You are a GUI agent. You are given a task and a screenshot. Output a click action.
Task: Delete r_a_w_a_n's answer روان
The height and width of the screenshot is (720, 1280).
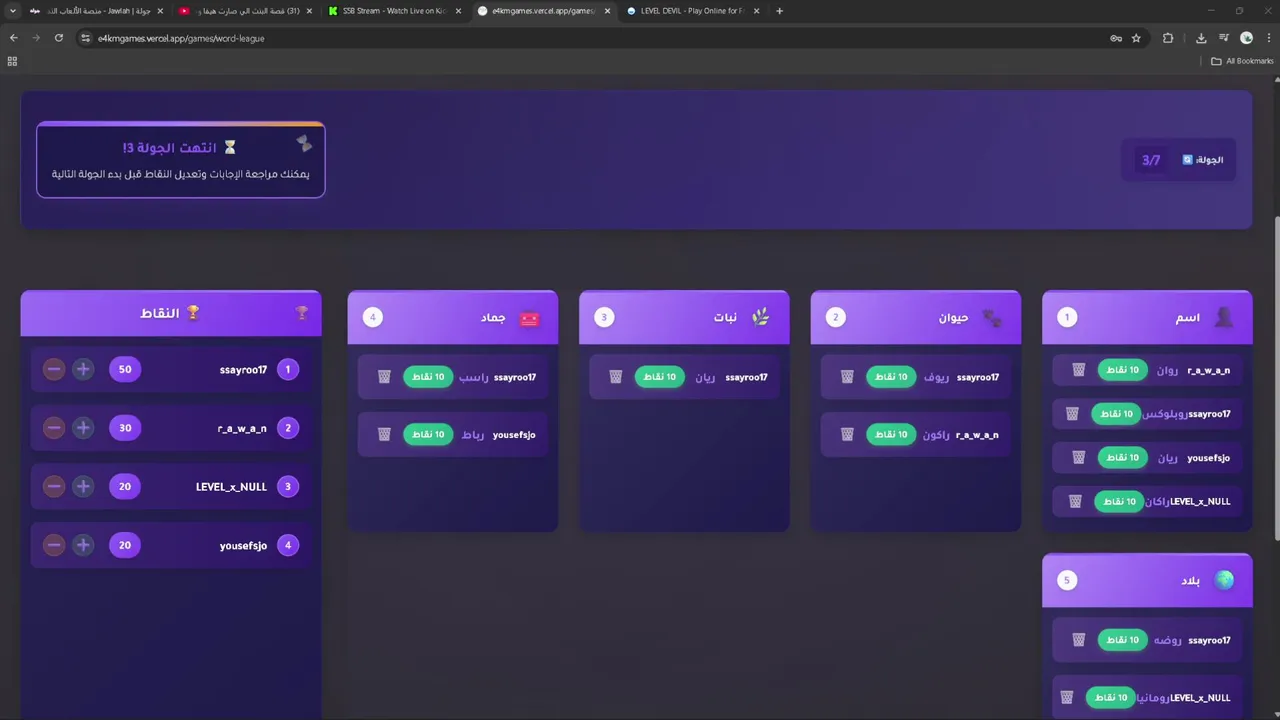click(1078, 370)
